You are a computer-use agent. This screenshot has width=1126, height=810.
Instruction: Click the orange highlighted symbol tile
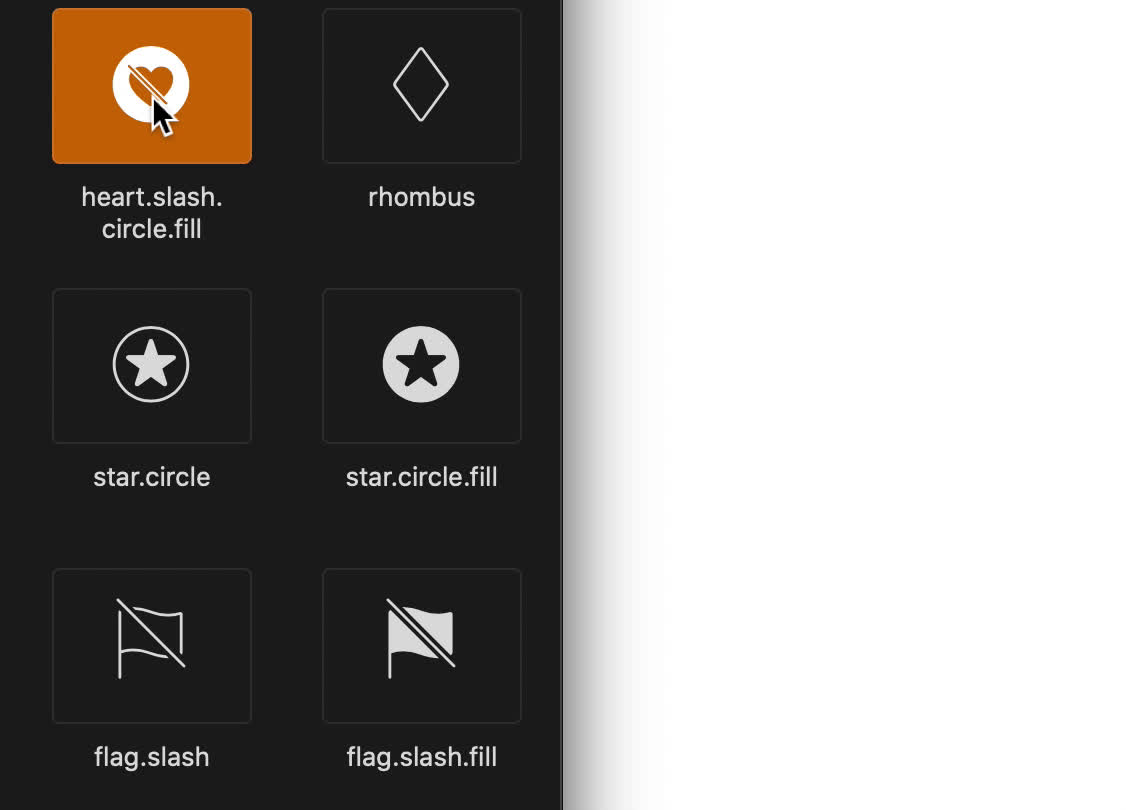[x=152, y=86]
